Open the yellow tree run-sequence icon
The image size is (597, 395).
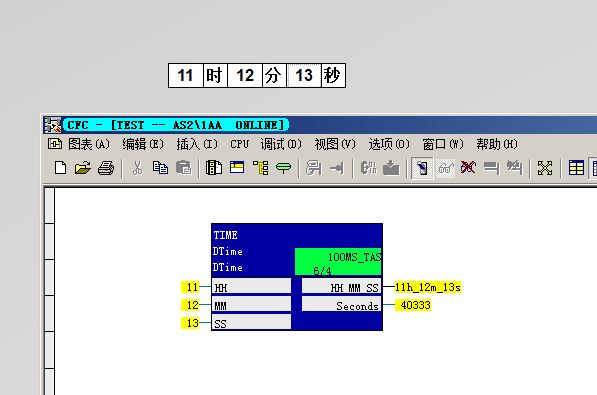point(260,168)
